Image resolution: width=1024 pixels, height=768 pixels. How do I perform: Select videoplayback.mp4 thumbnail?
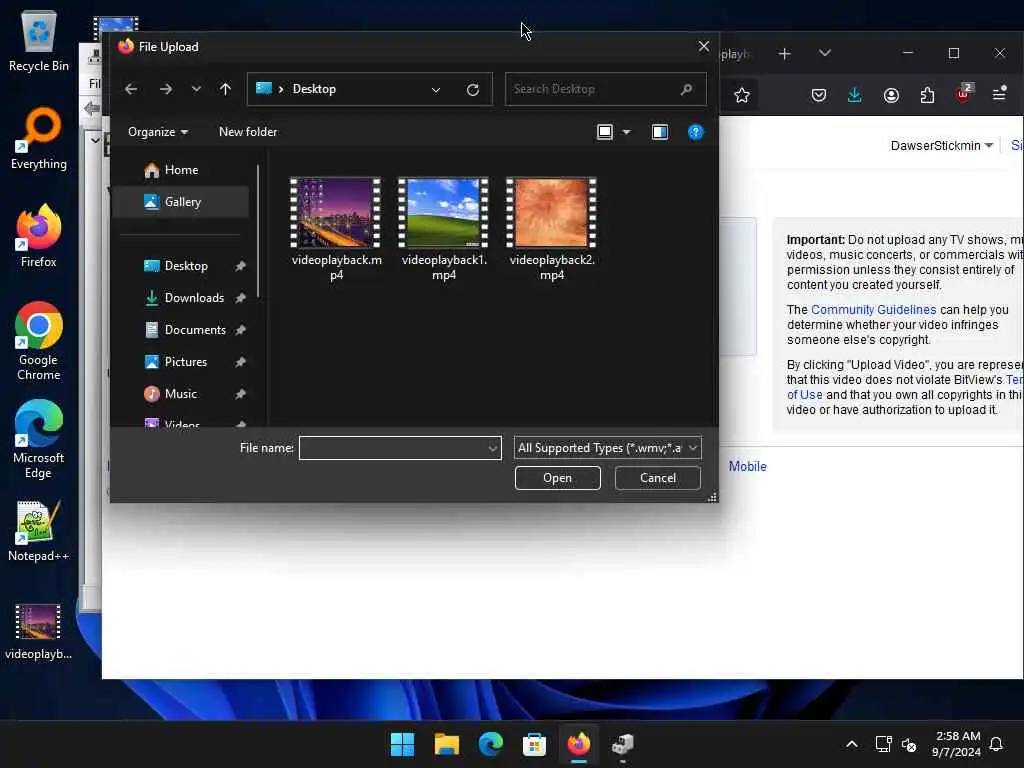[336, 213]
